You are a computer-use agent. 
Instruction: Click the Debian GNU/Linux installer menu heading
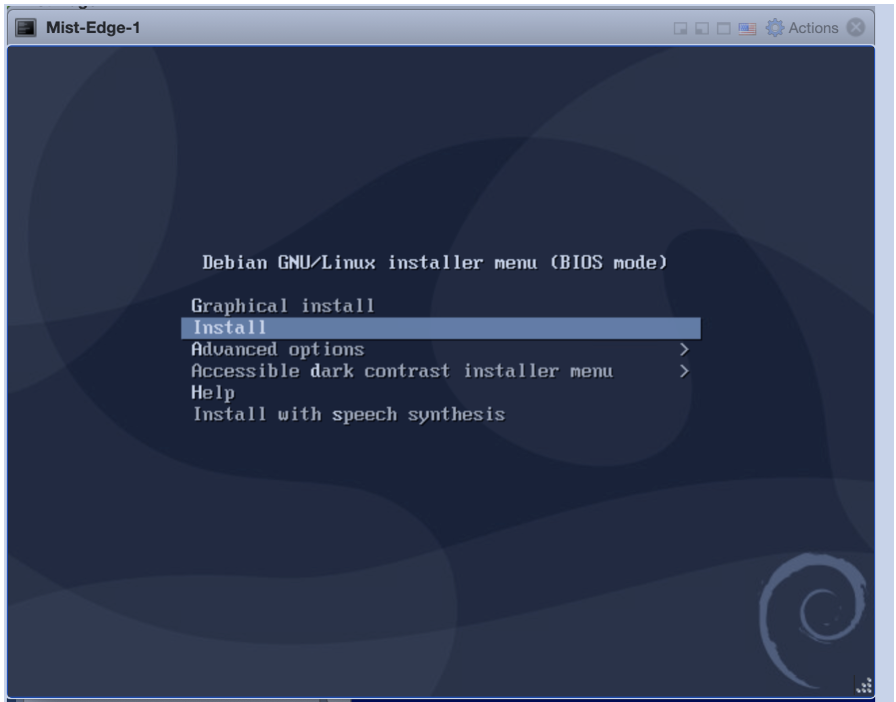pyautogui.click(x=434, y=262)
